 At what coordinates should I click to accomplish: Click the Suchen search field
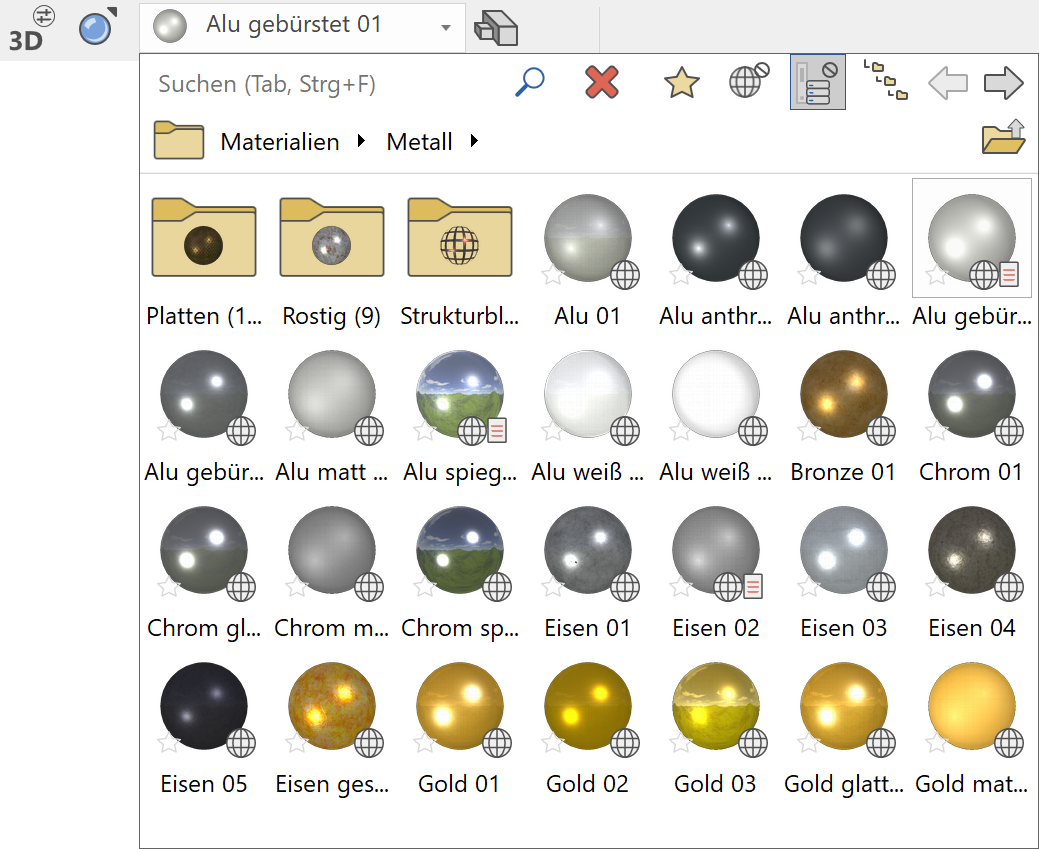pos(300,83)
